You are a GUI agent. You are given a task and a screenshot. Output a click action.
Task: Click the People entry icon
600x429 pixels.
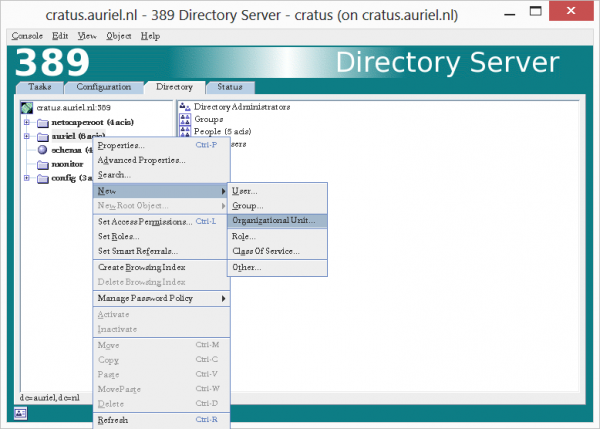[x=184, y=131]
